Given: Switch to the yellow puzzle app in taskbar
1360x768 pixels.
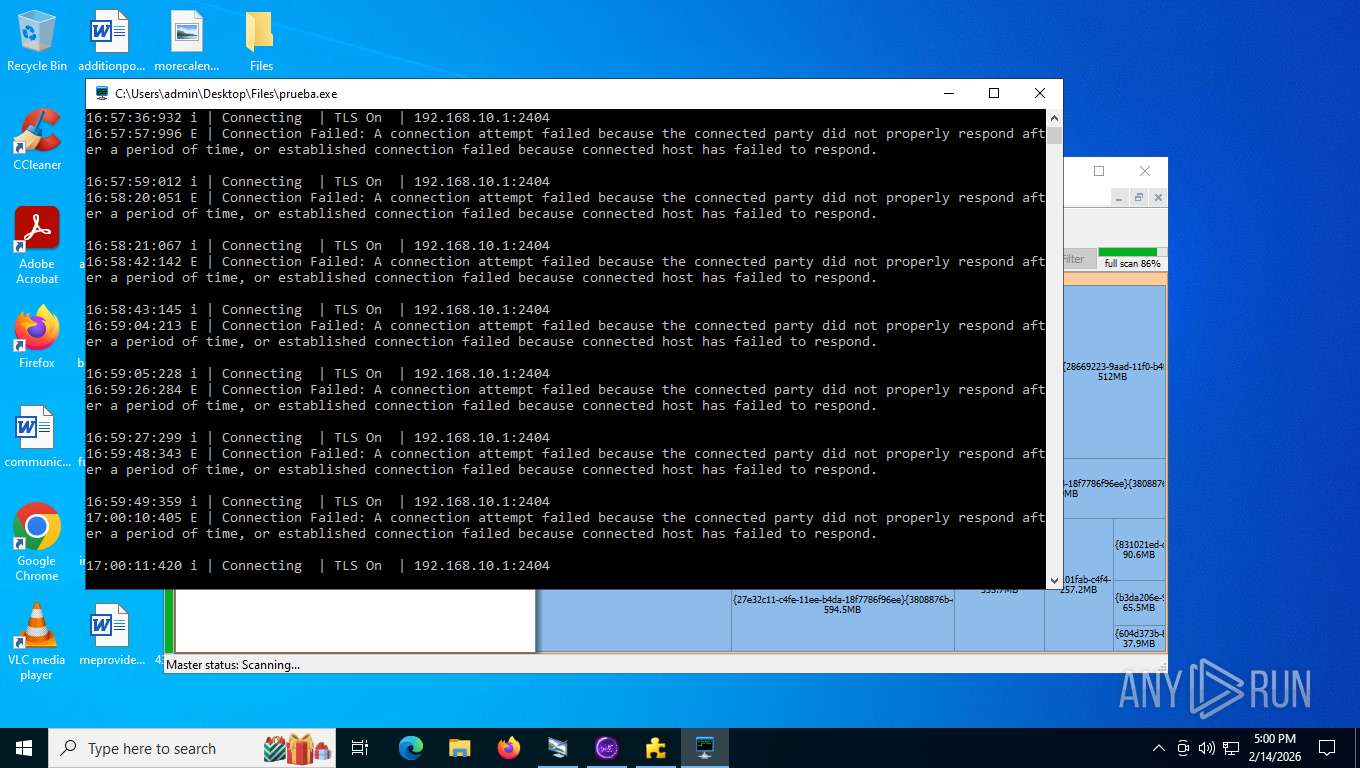Looking at the screenshot, I should (655, 748).
